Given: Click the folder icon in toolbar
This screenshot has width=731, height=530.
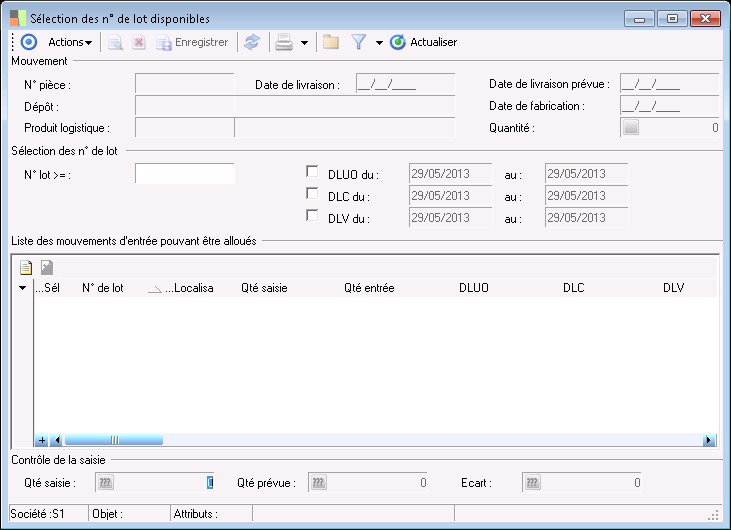Looking at the screenshot, I should pyautogui.click(x=331, y=42).
